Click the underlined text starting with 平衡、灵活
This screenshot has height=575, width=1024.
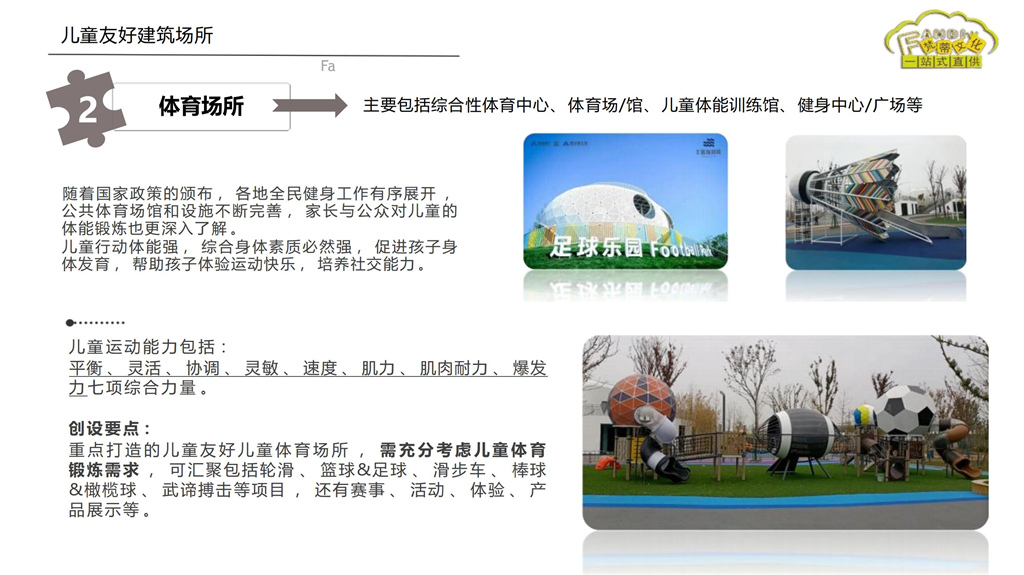[x=307, y=369]
